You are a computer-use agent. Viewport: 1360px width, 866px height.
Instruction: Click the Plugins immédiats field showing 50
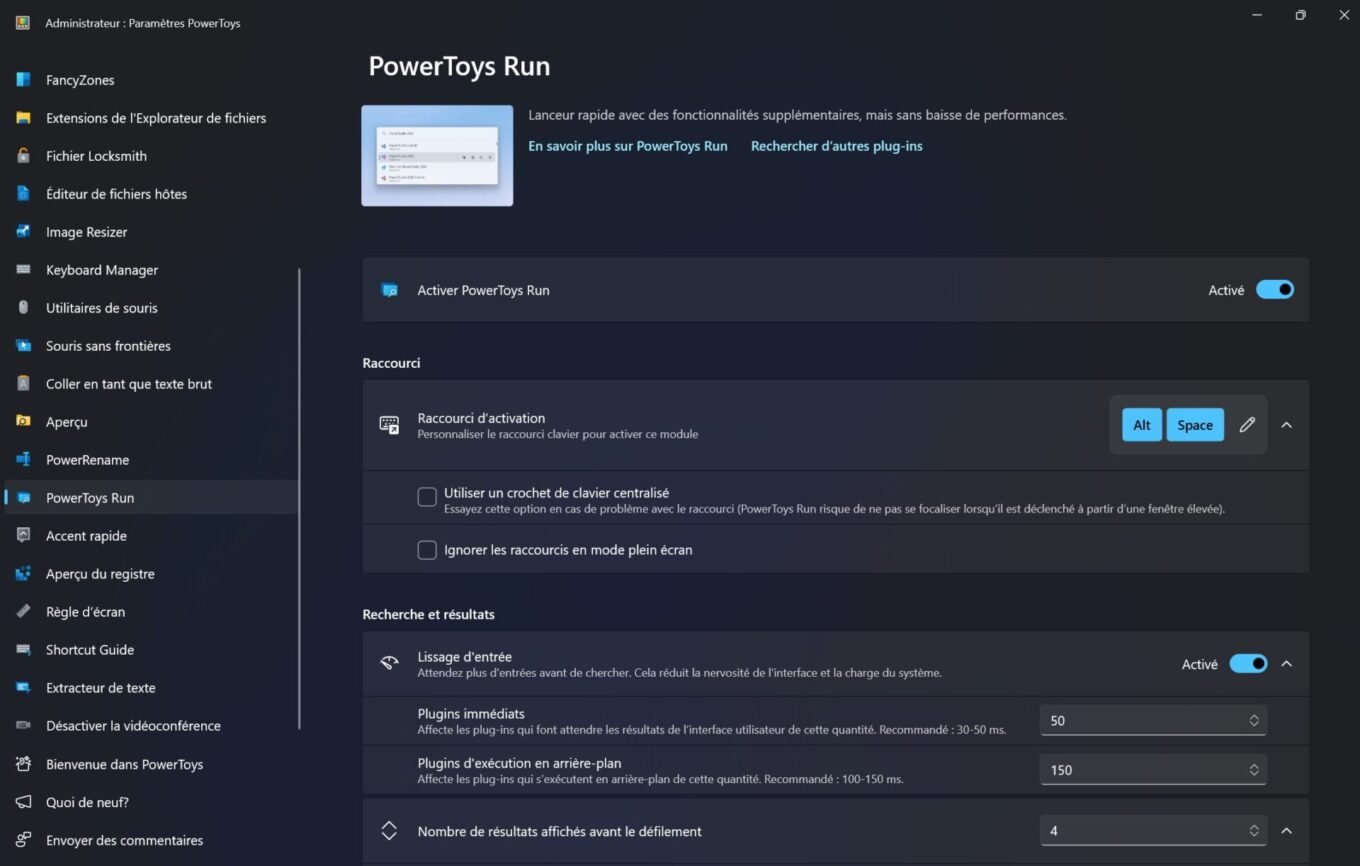[x=1153, y=721]
